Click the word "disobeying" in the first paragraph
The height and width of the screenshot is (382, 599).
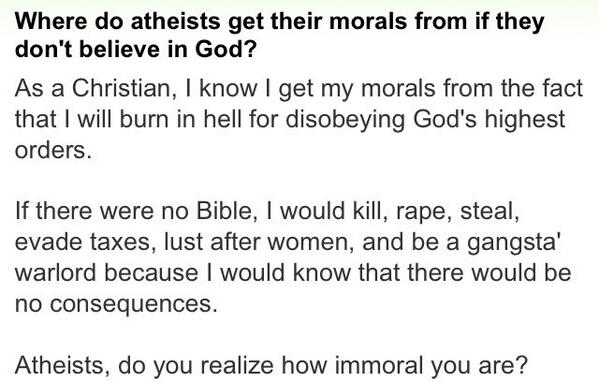coord(345,120)
